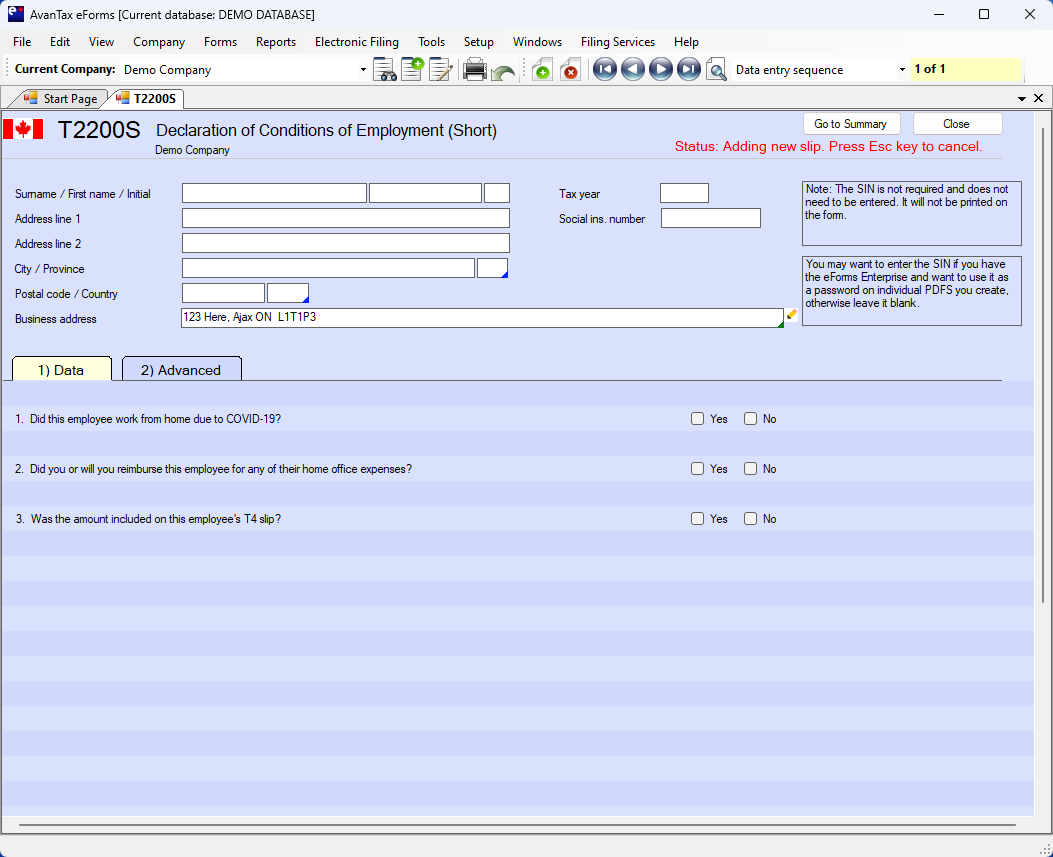Go to previous slip navigation button

click(x=633, y=69)
